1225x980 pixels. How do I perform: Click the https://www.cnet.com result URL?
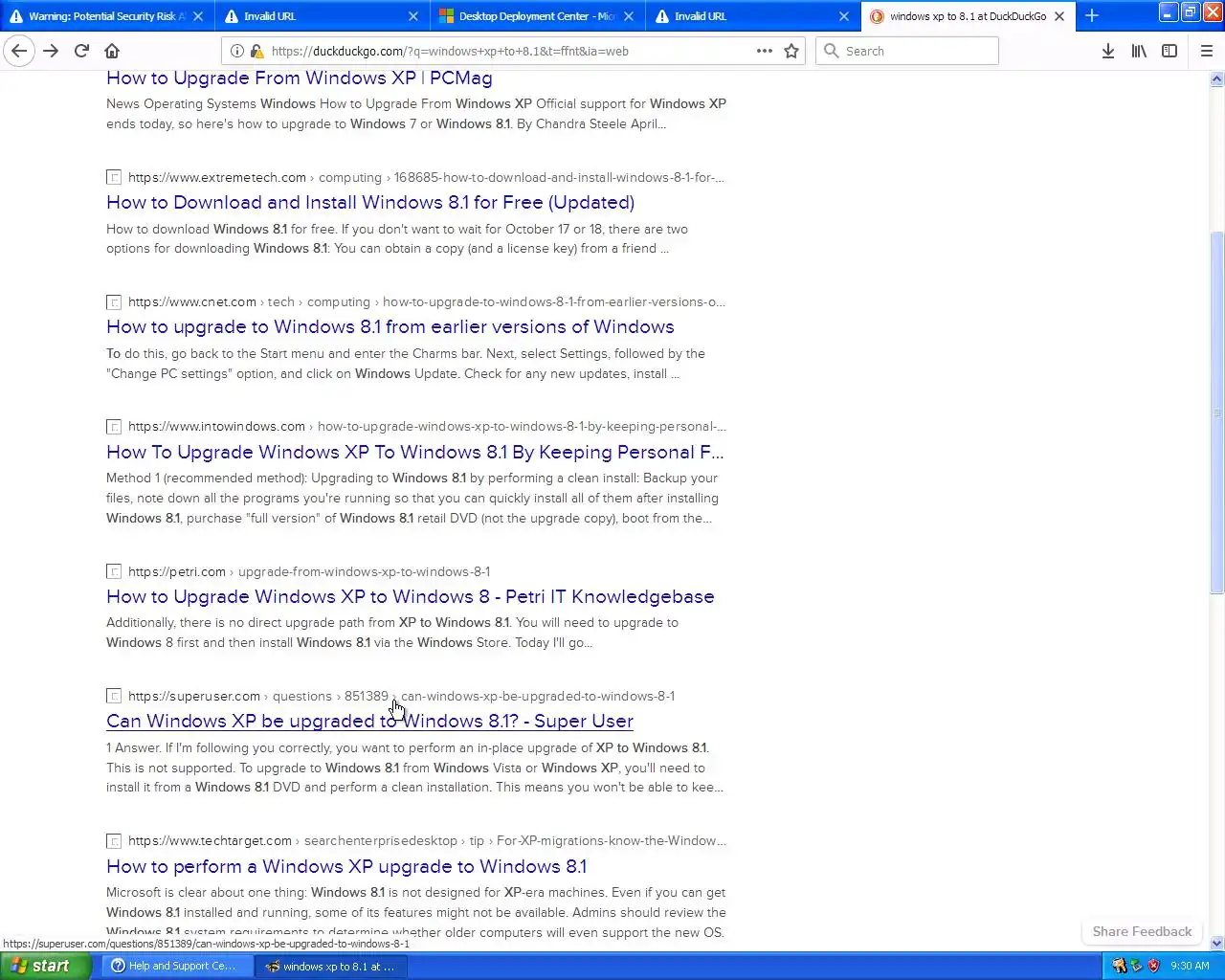point(192,301)
